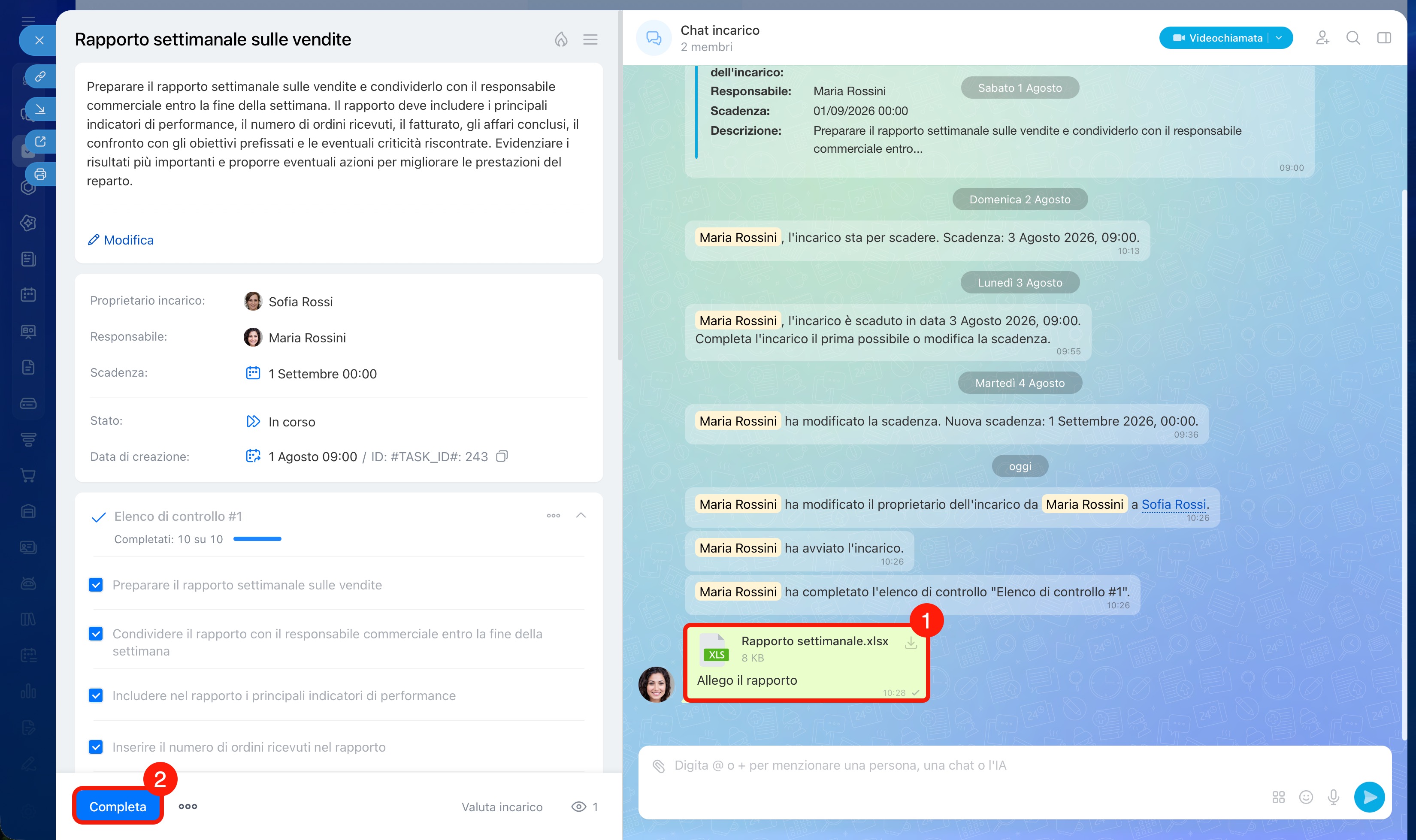Uncheck Includere i principali indicatori di performance
Viewport: 1416px width, 840px height.
[x=96, y=696]
